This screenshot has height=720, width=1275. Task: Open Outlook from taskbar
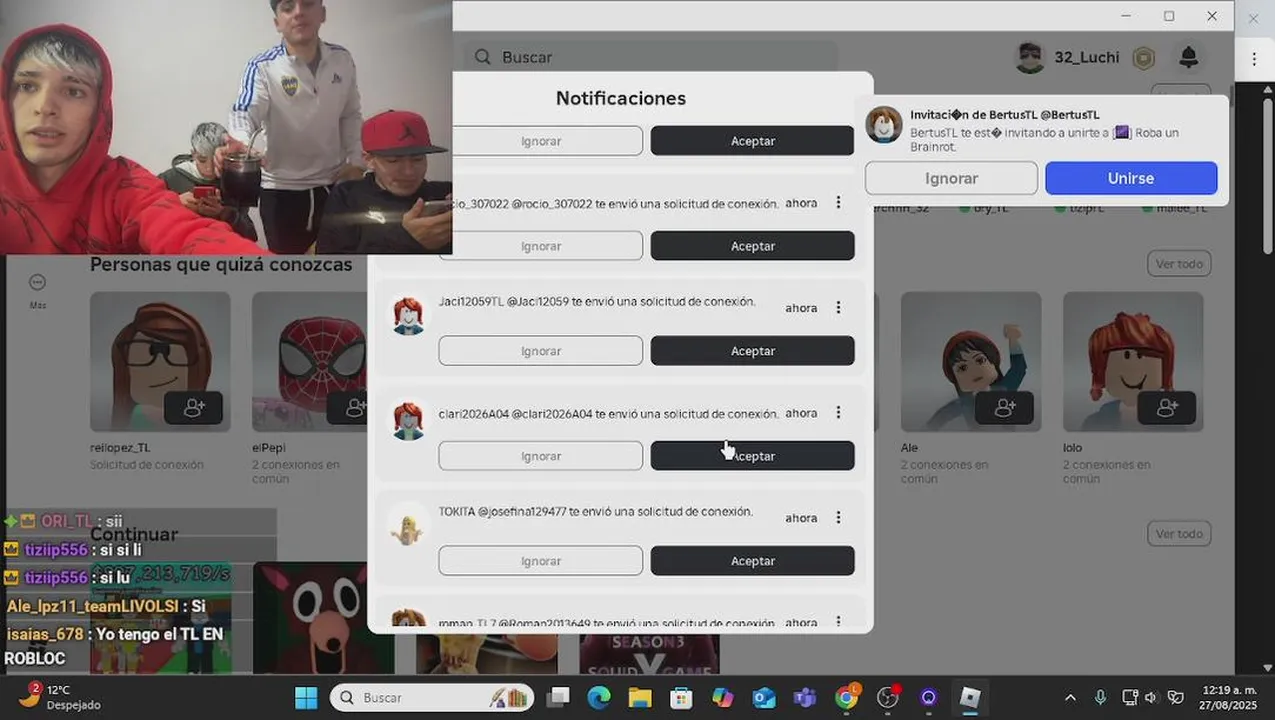tap(764, 697)
